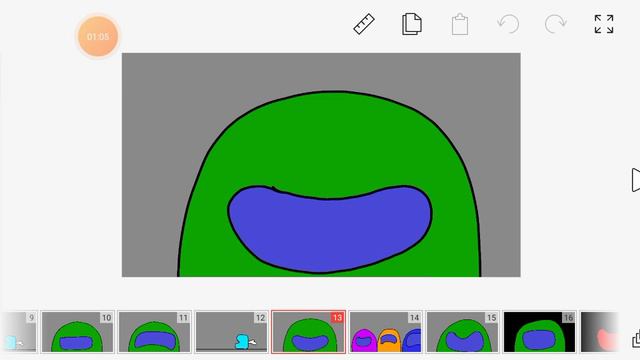
Task: Select frame 11 thumbnail
Action: tap(154, 332)
